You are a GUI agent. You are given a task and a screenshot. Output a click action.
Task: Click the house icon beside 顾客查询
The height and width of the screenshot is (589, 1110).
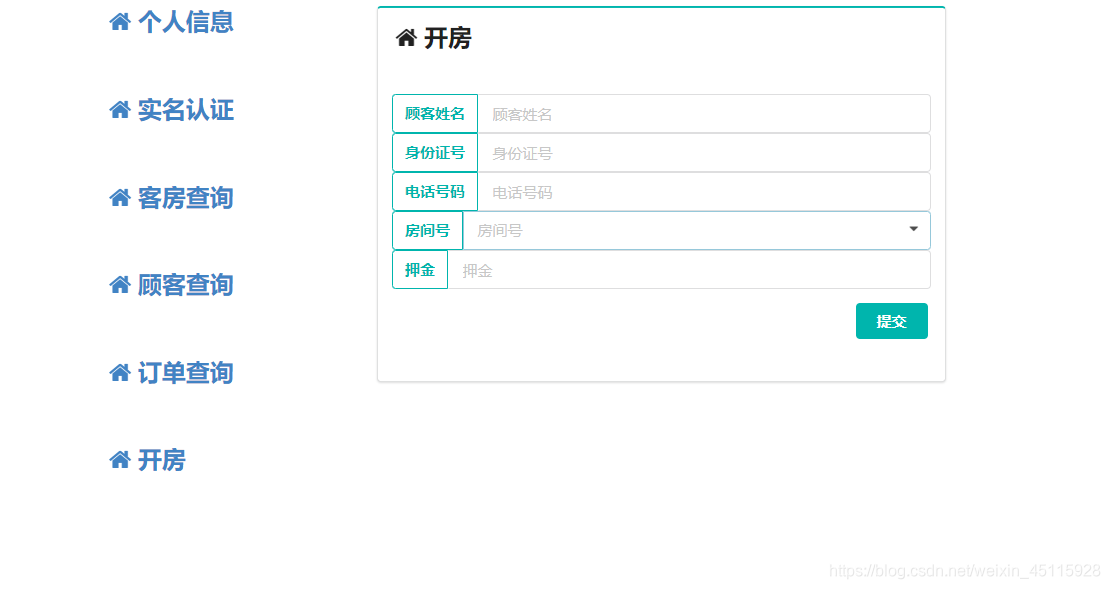click(119, 284)
